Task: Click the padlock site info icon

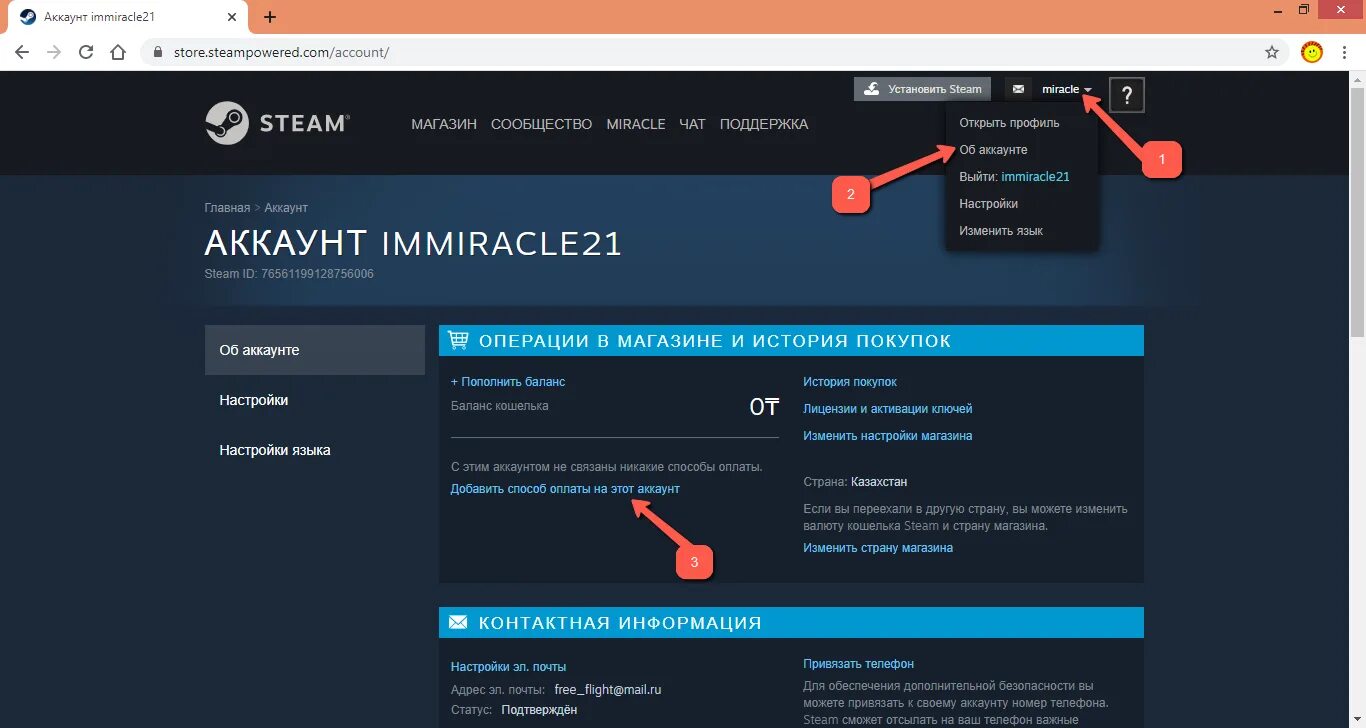Action: 157,52
